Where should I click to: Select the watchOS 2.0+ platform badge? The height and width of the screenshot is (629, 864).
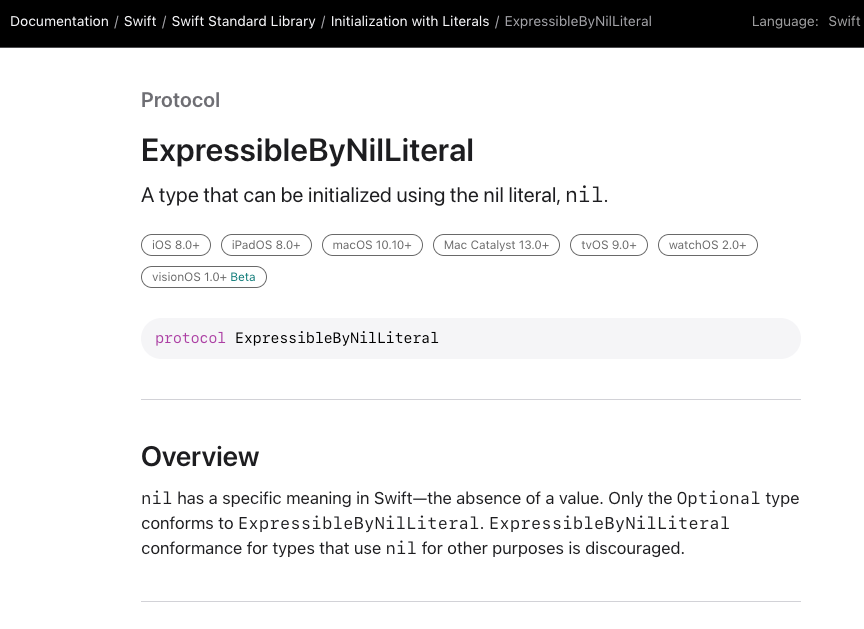707,244
